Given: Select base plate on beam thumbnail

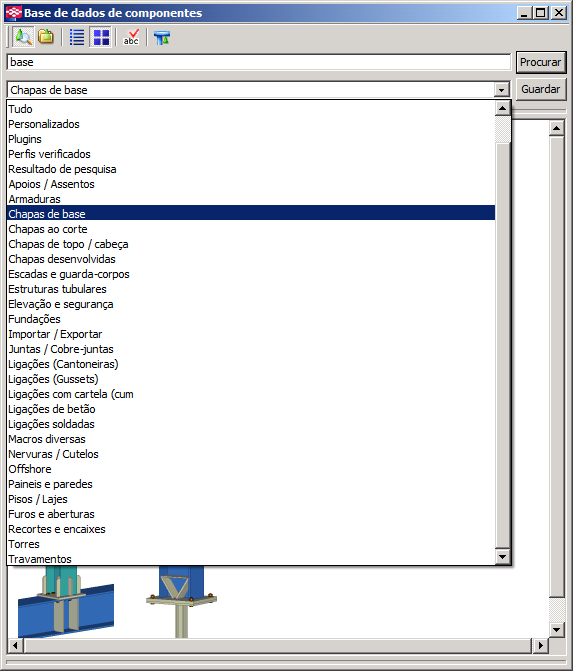Looking at the screenshot, I should coord(66,601).
